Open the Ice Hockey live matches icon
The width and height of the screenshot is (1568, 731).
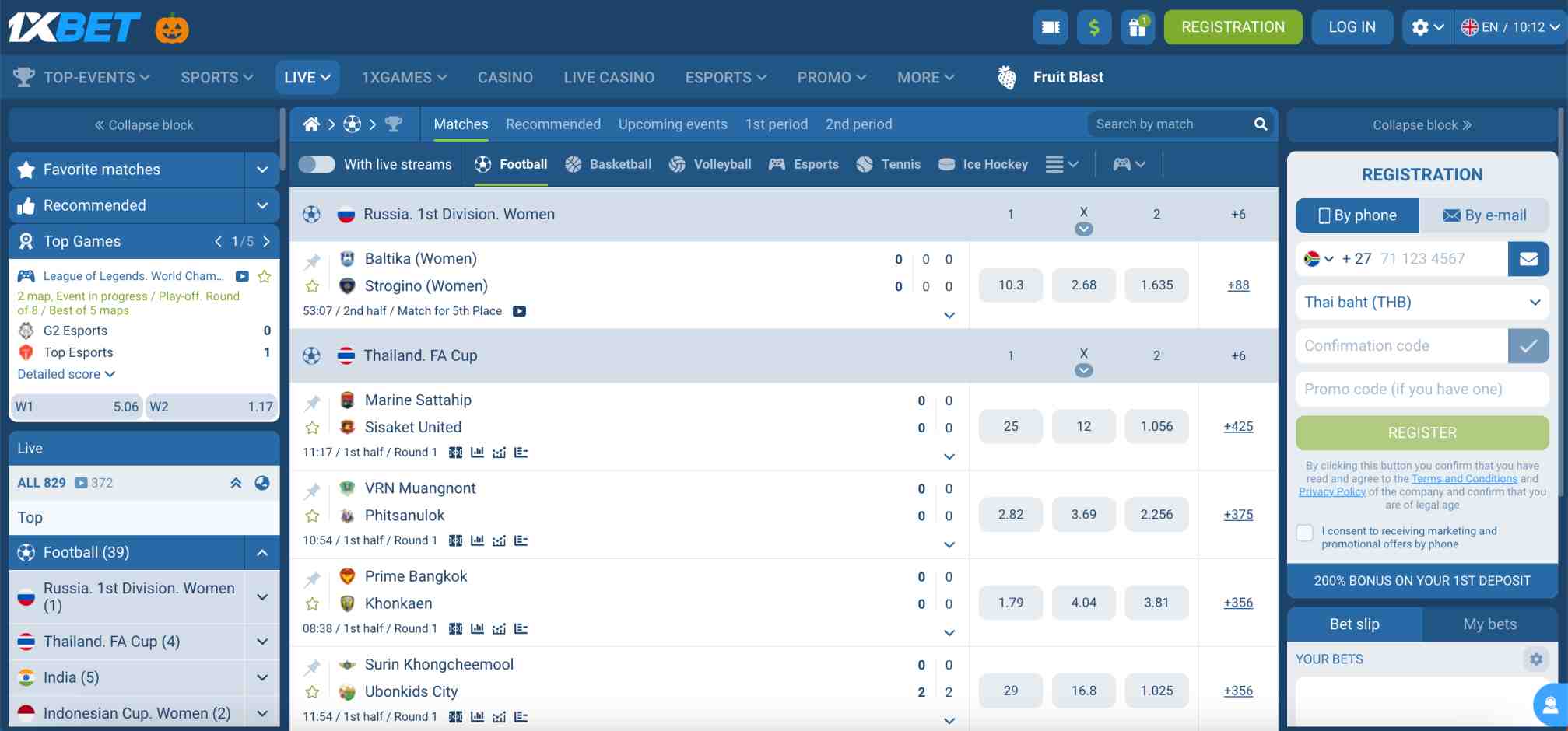tap(946, 164)
